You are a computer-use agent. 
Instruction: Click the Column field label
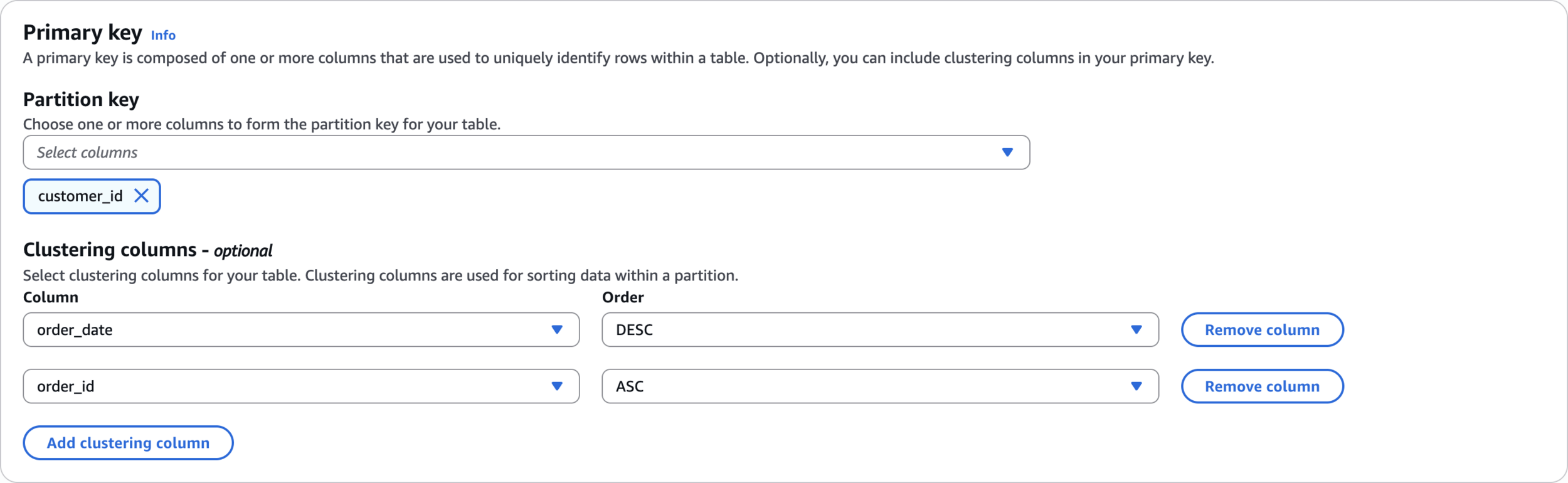(x=51, y=297)
